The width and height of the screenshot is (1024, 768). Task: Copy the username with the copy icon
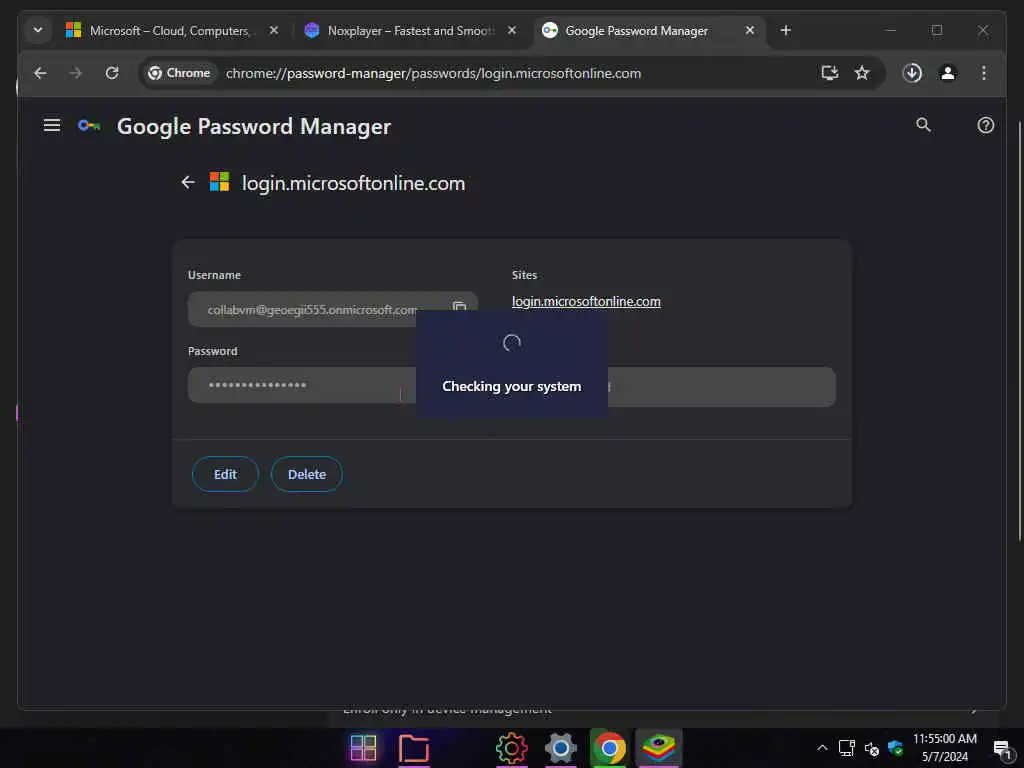[x=459, y=306]
